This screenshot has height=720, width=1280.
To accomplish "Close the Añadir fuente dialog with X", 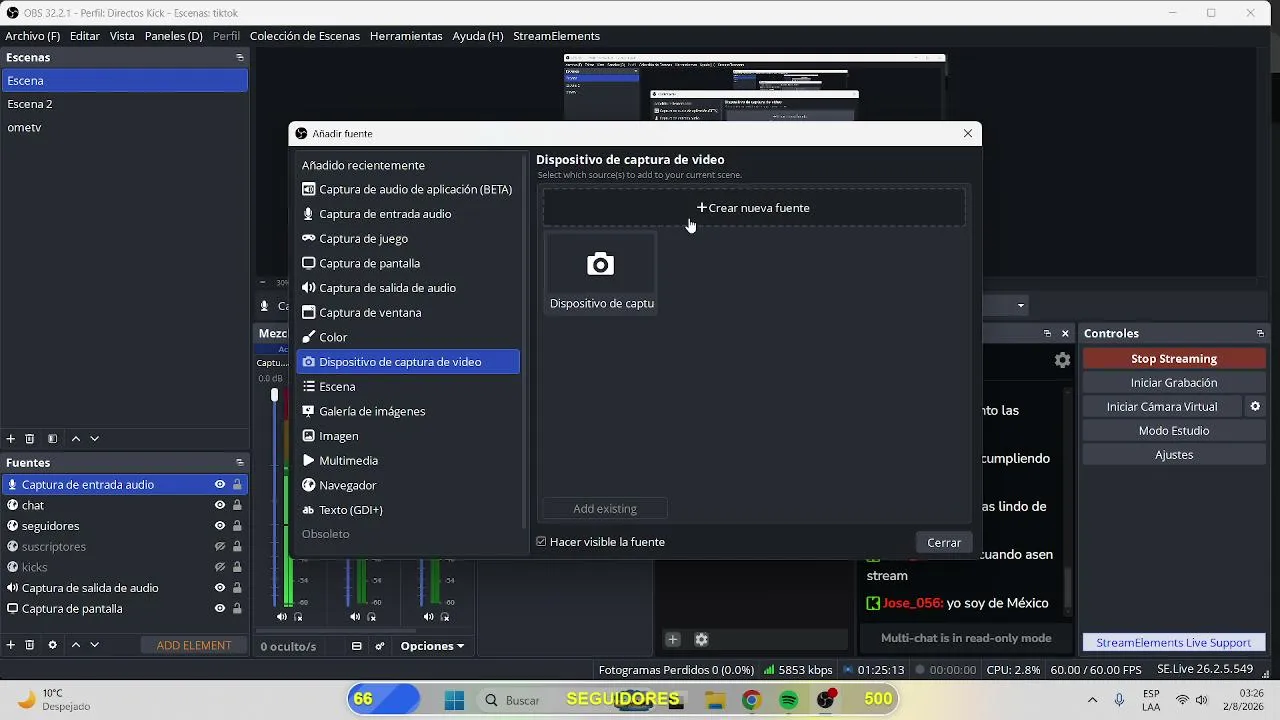I will pyautogui.click(x=967, y=133).
